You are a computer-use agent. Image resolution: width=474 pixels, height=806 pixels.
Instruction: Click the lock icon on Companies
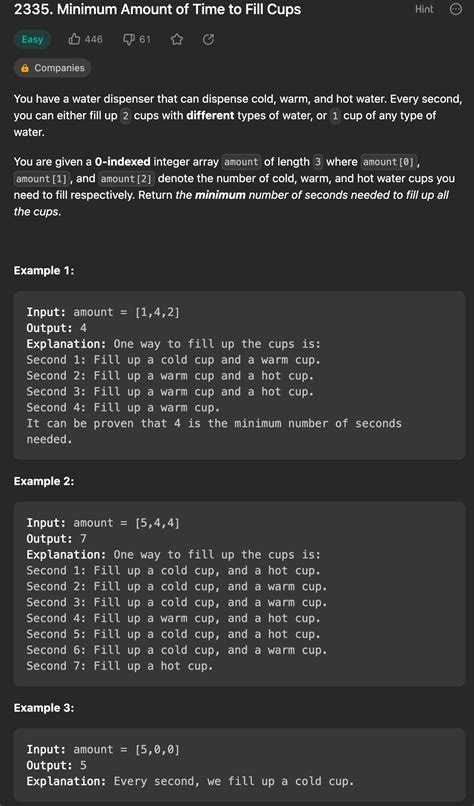24,68
